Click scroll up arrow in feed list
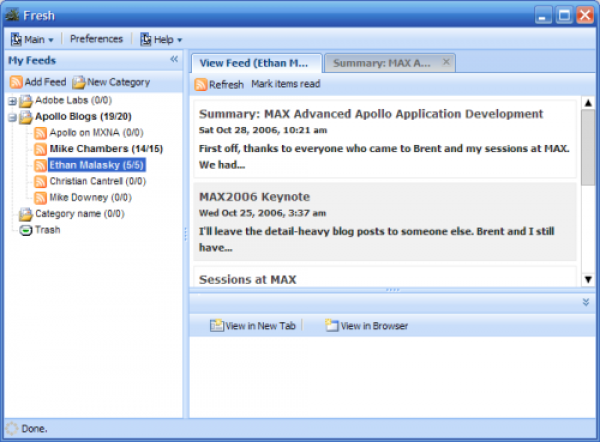This screenshot has height=442, width=600. [x=588, y=103]
